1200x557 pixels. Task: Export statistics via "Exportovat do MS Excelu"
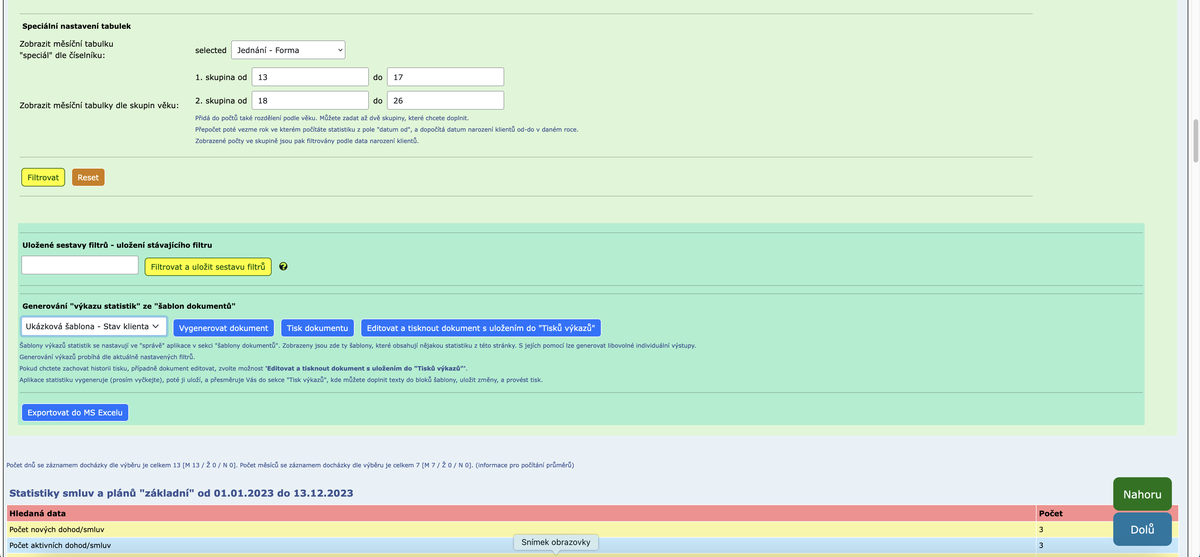75,412
